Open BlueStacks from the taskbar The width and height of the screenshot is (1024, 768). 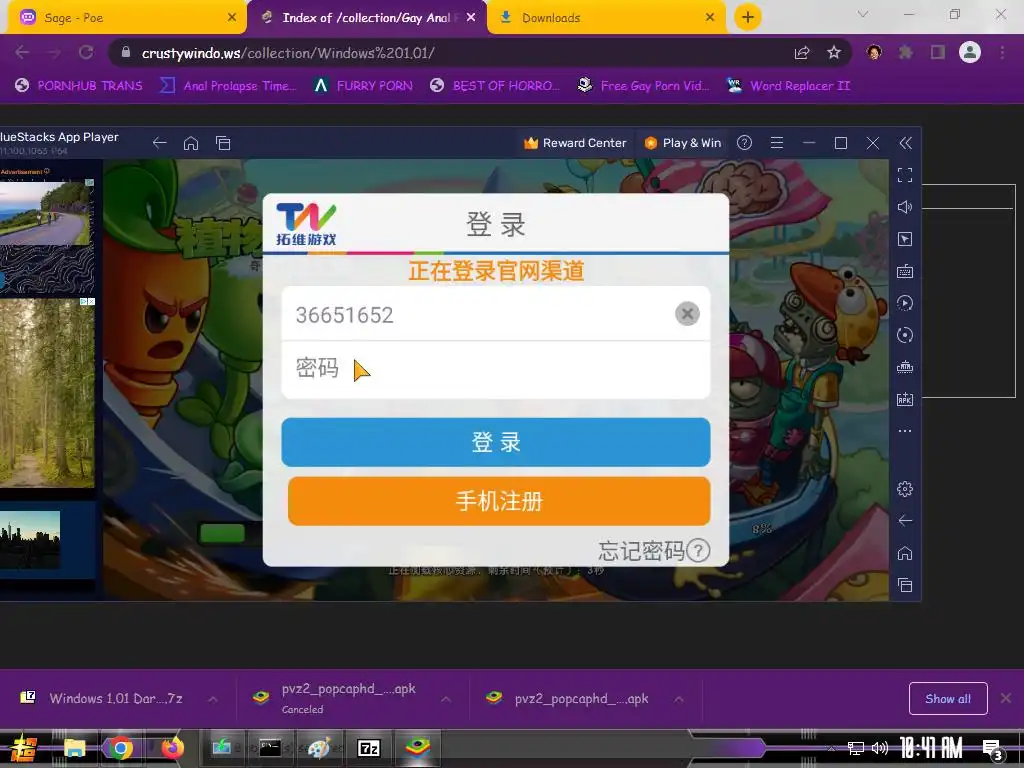point(417,748)
